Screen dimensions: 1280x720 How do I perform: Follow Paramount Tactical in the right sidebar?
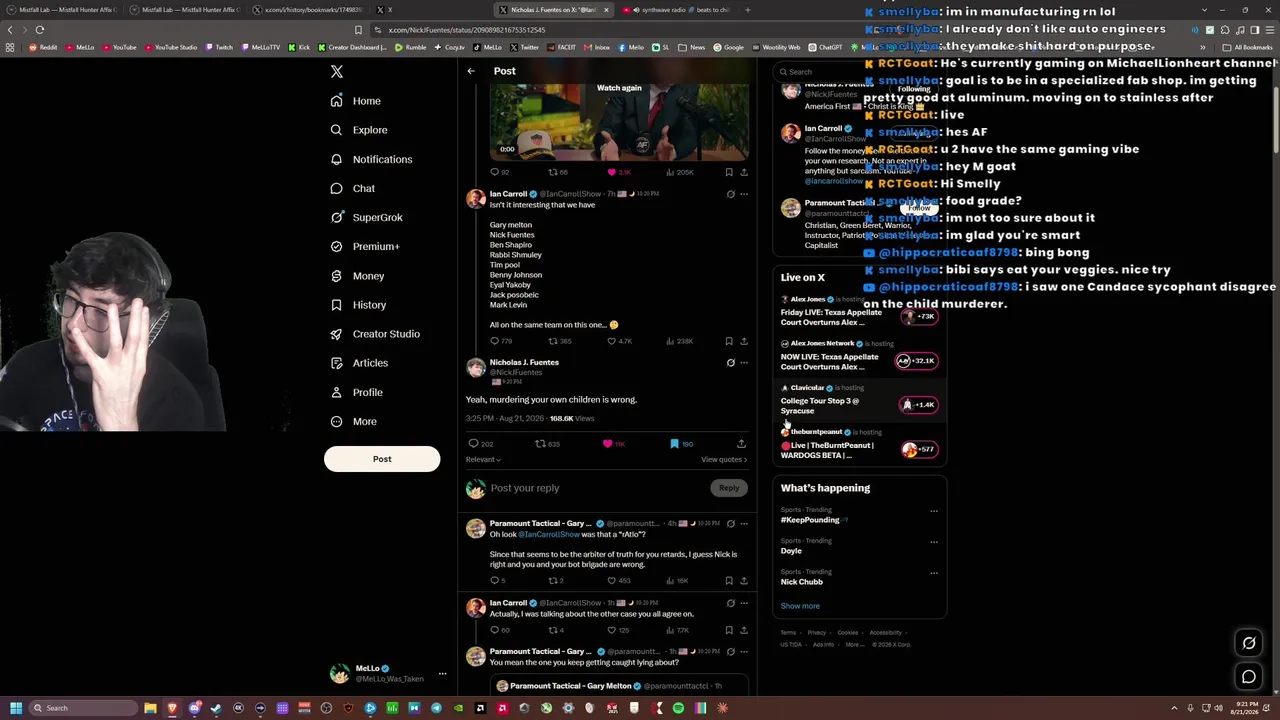pos(919,208)
